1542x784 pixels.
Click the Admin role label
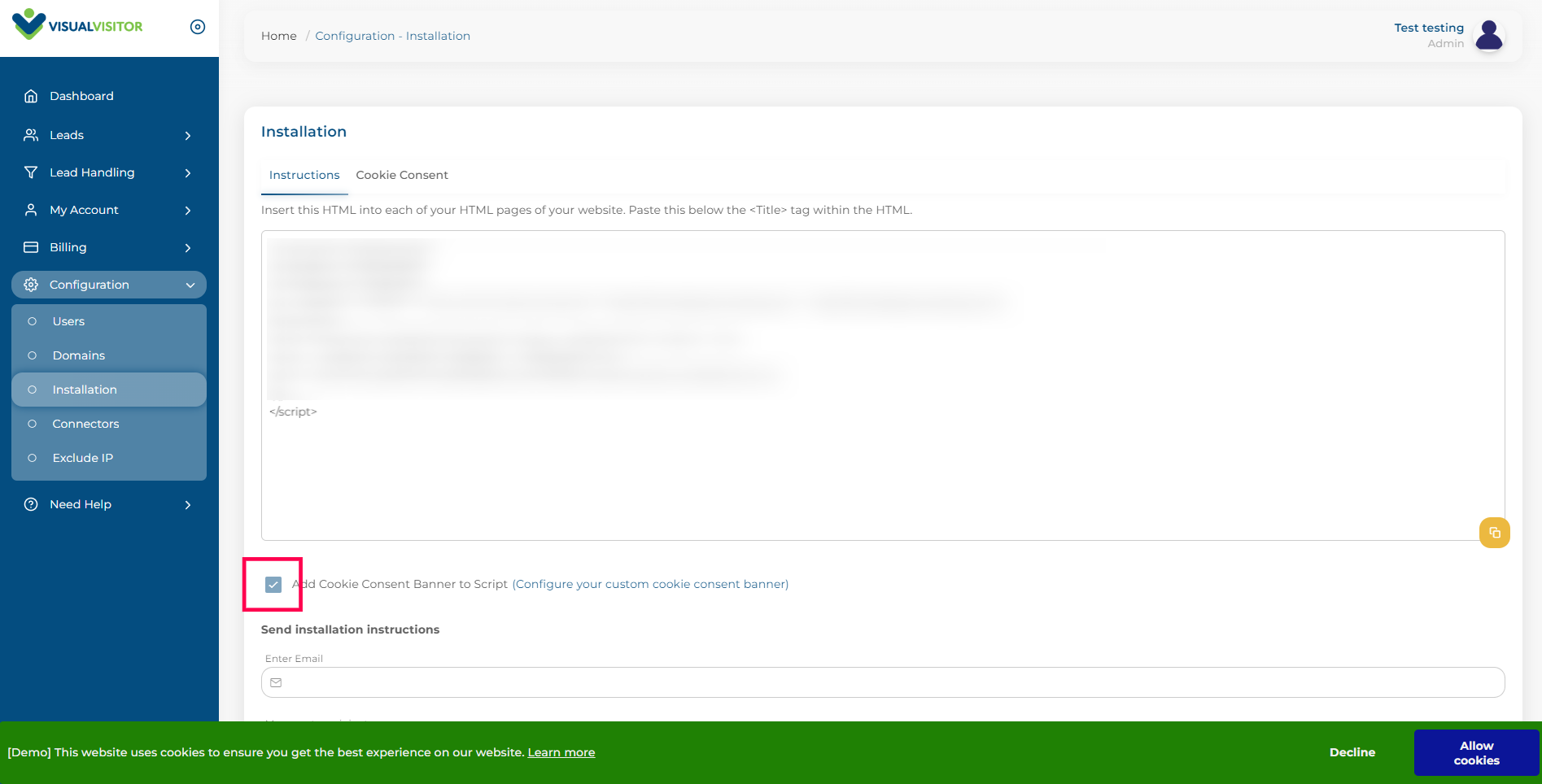click(x=1446, y=44)
